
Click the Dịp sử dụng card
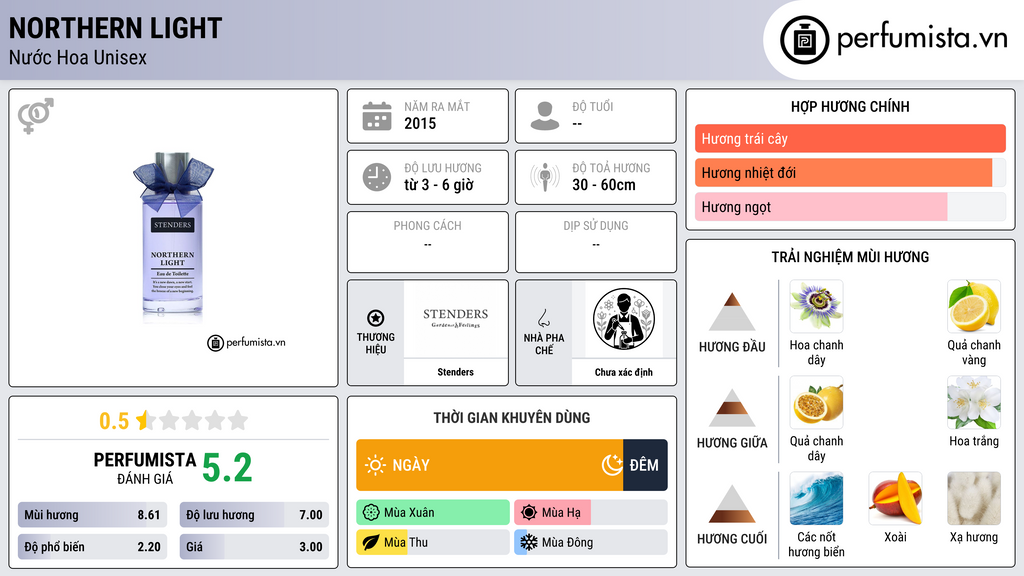click(596, 242)
